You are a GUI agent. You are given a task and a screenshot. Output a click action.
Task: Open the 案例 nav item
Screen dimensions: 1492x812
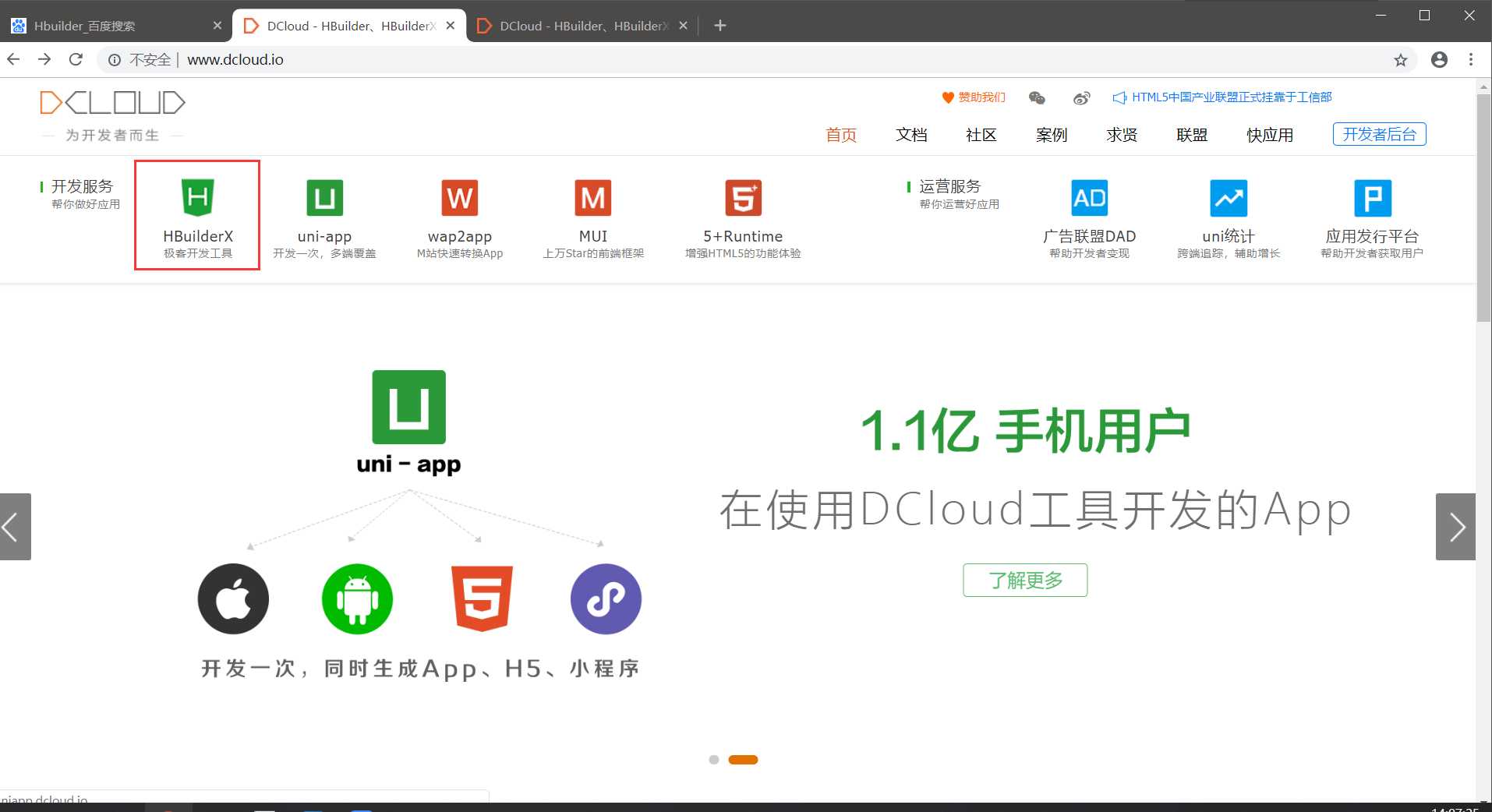1052,135
